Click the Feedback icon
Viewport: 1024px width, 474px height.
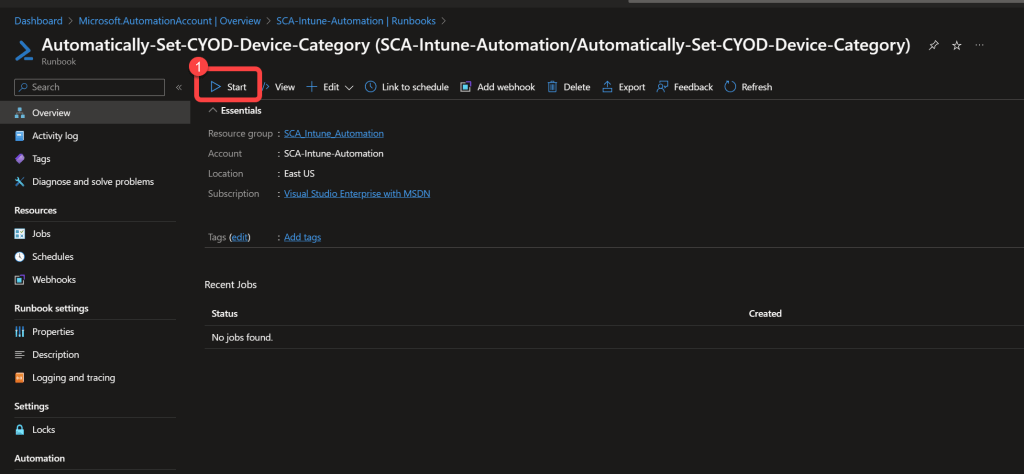(x=663, y=87)
